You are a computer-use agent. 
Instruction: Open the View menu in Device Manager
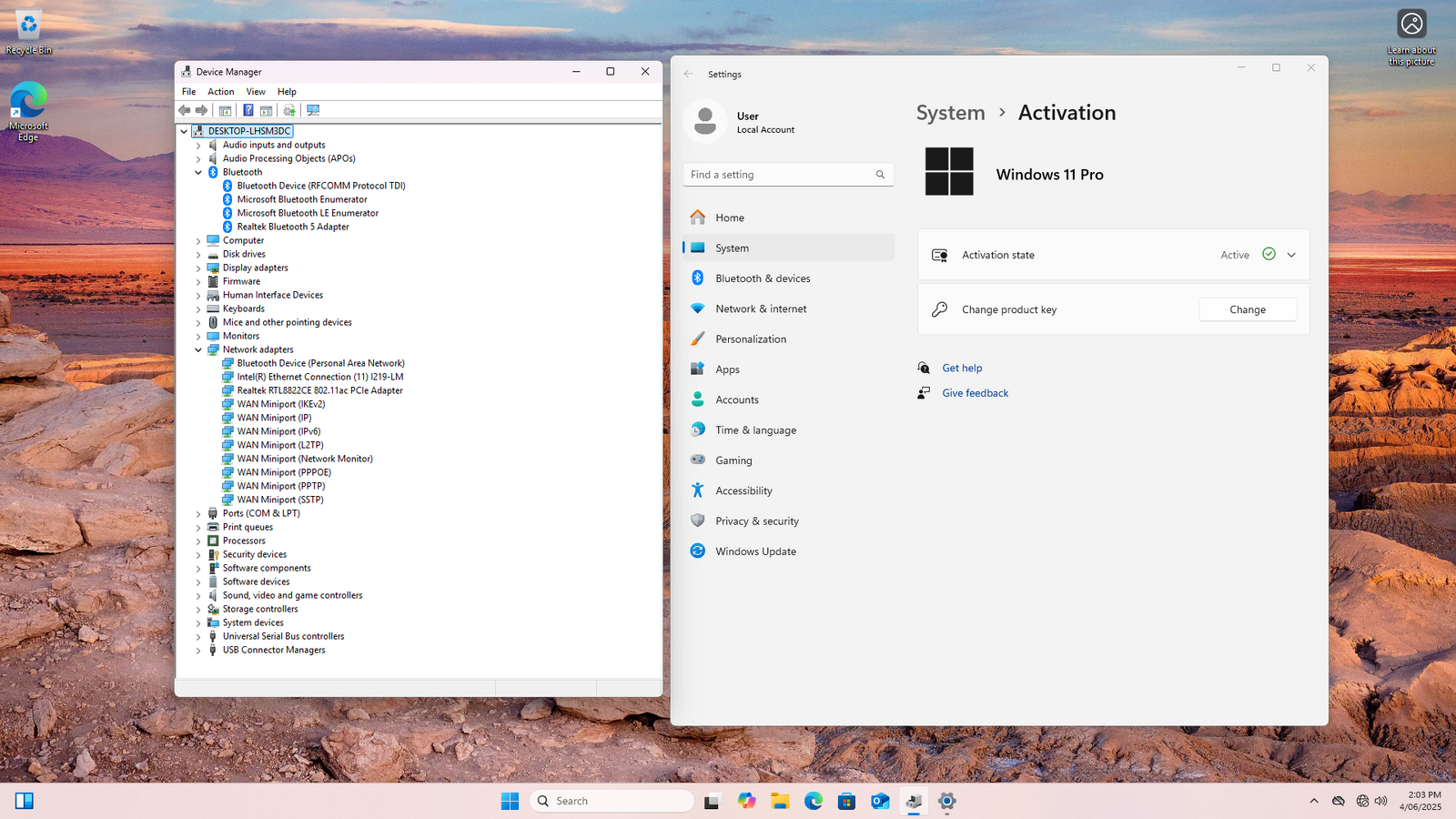tap(256, 92)
